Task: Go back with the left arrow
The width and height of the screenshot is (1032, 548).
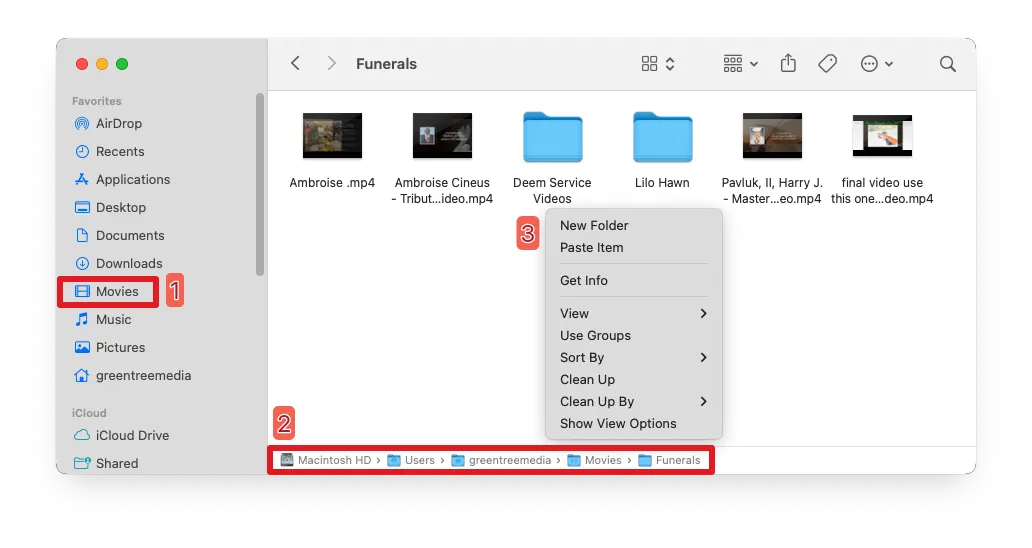Action: [296, 63]
